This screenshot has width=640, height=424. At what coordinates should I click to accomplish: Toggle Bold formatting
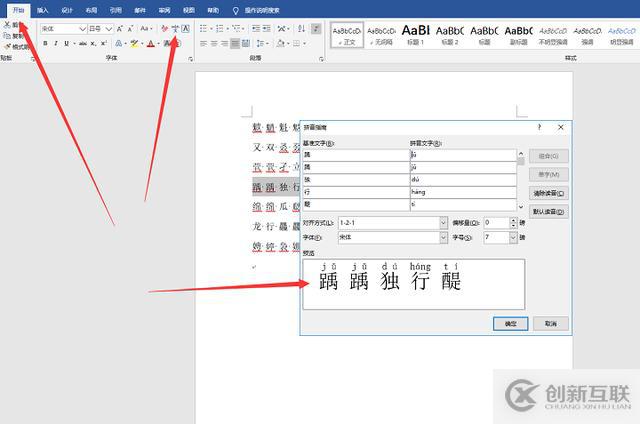45,43
